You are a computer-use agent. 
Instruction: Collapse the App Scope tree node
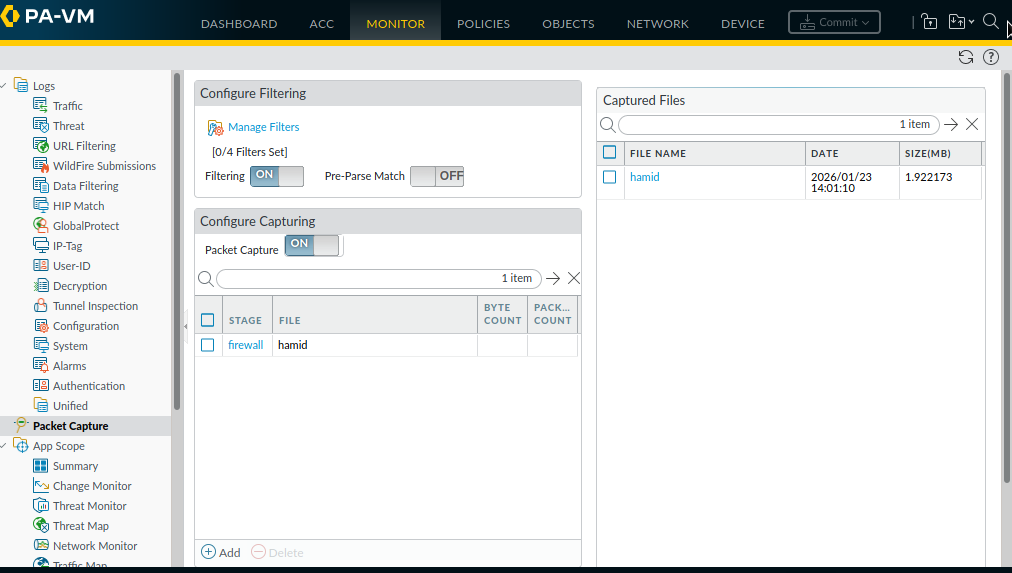(5, 446)
